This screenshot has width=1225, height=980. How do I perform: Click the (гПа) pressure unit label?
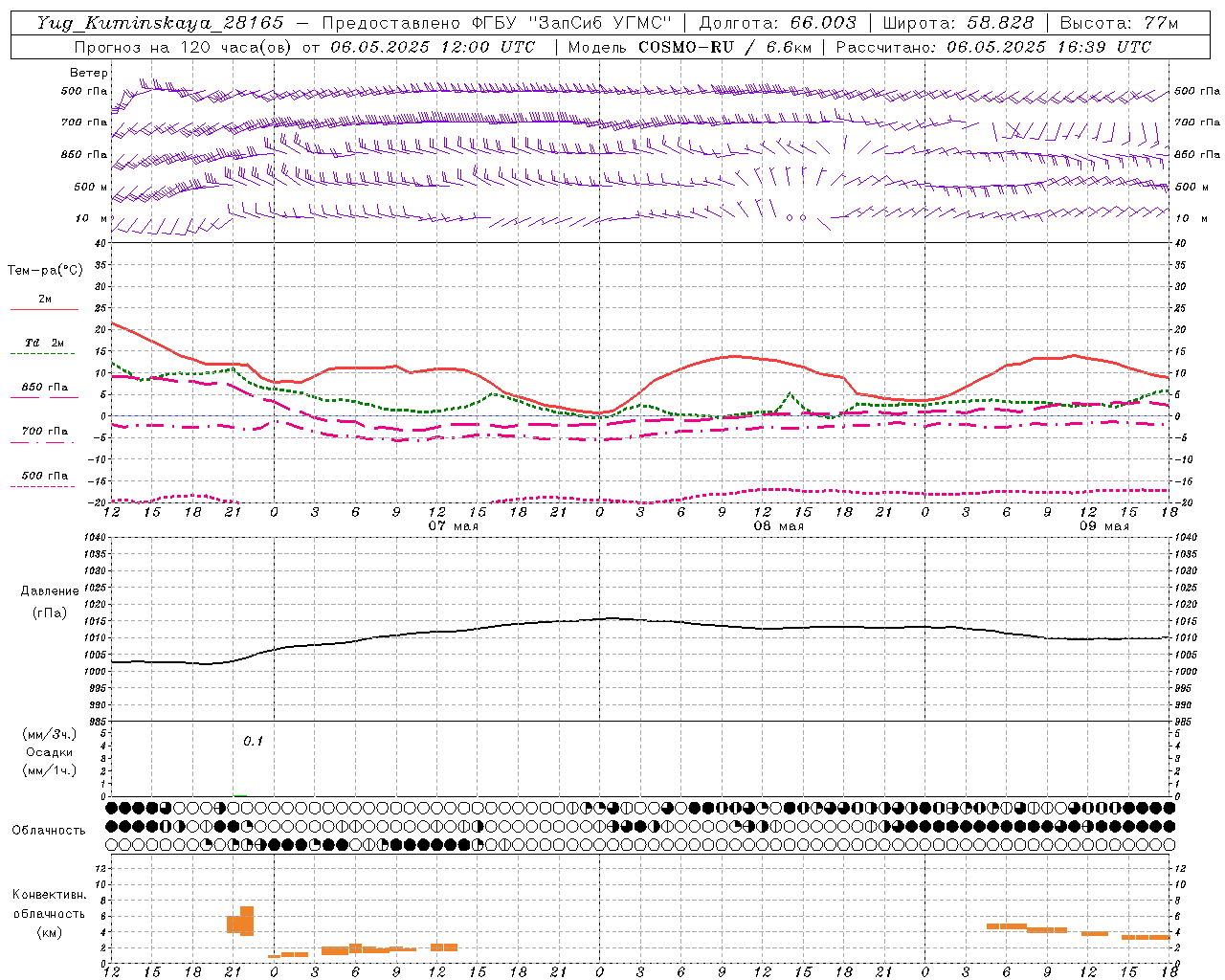(50, 613)
